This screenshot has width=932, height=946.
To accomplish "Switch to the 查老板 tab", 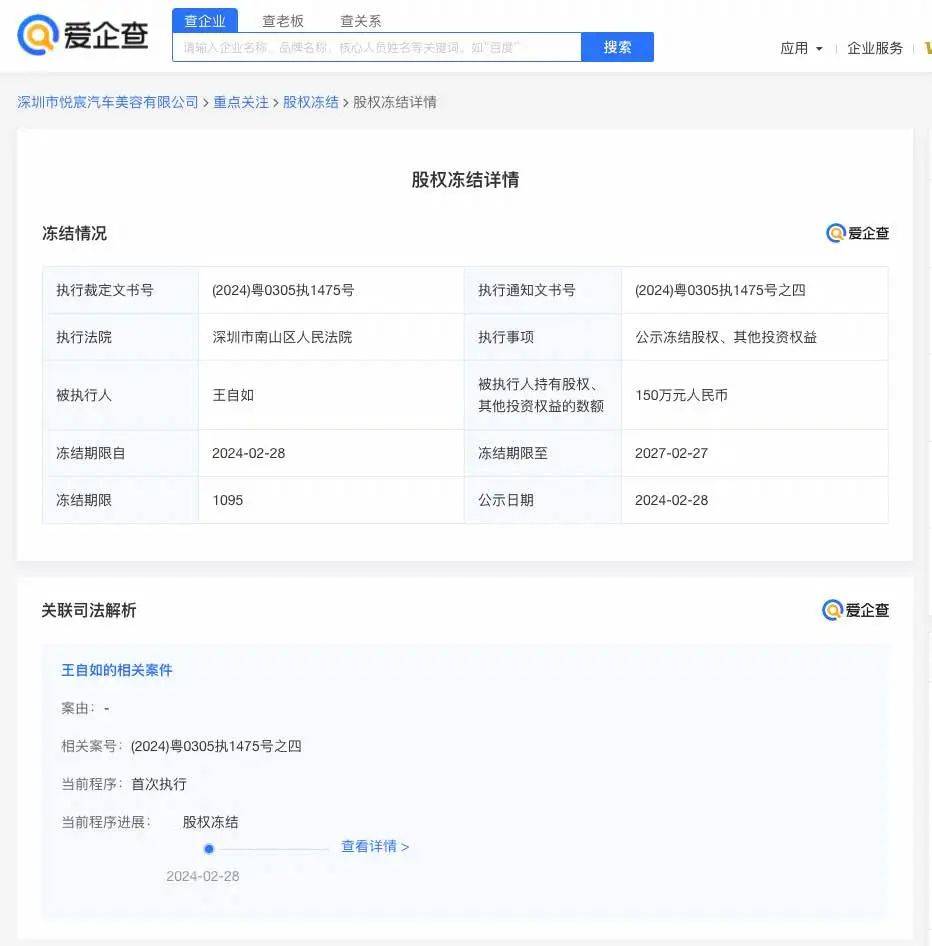I will click(x=283, y=21).
